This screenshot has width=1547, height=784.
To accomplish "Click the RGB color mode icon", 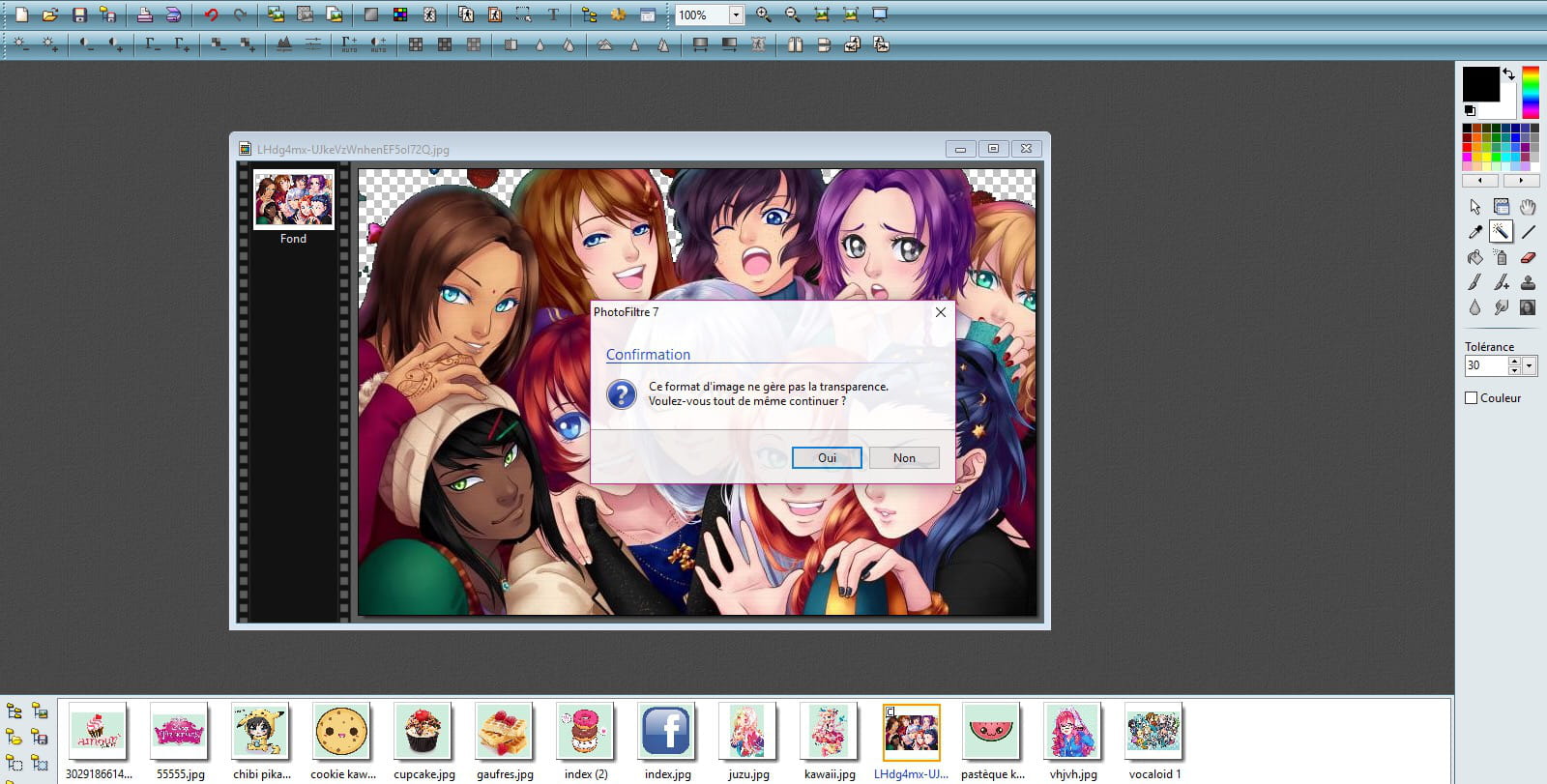I will [x=400, y=15].
